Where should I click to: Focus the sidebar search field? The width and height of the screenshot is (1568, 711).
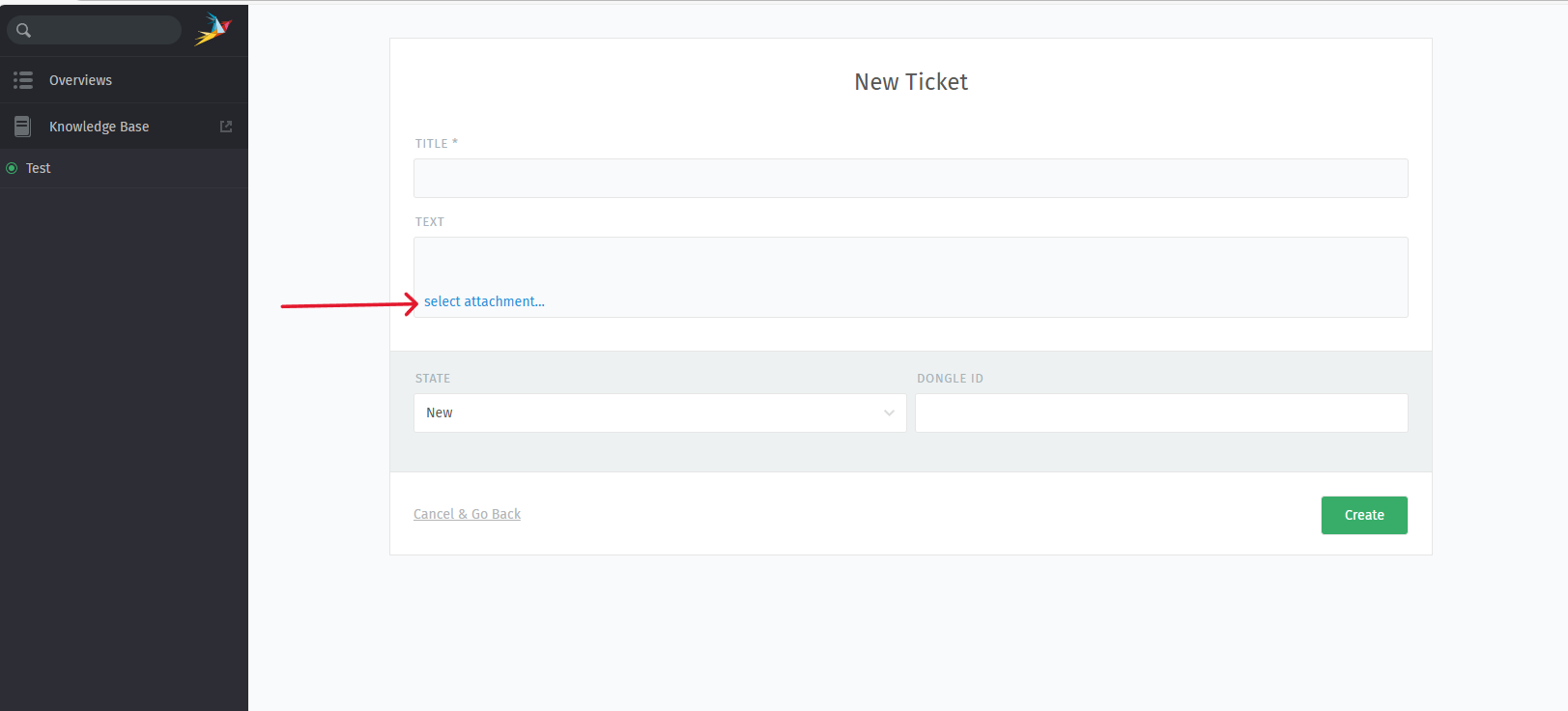point(106,31)
